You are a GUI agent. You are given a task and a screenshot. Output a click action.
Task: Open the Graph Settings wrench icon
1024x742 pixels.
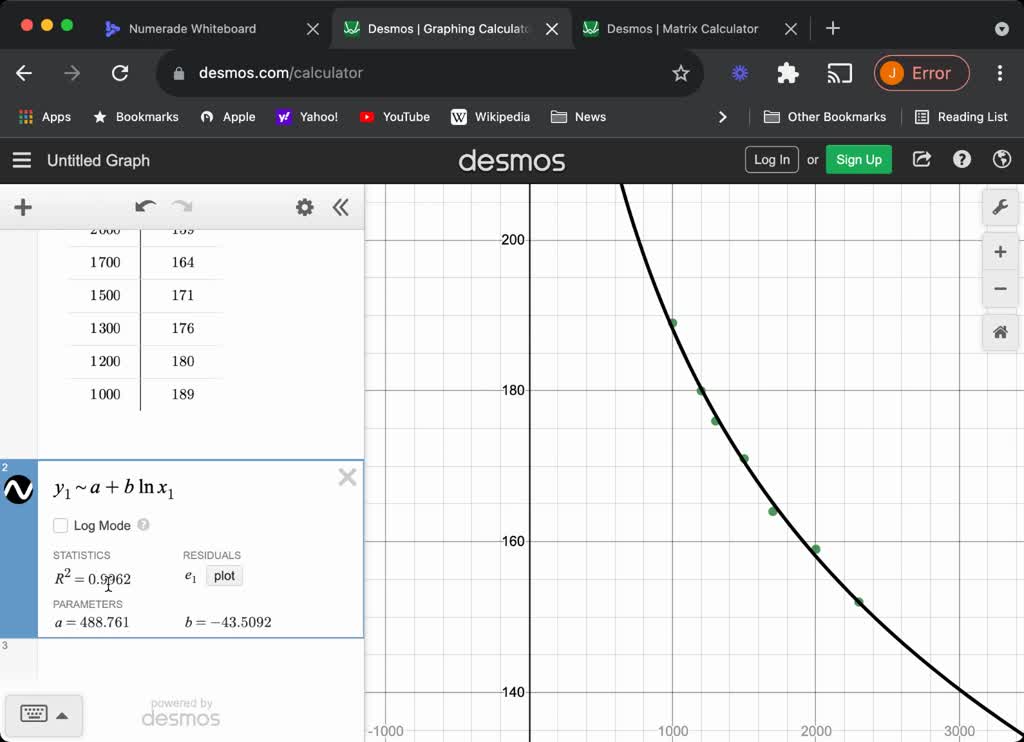[999, 208]
